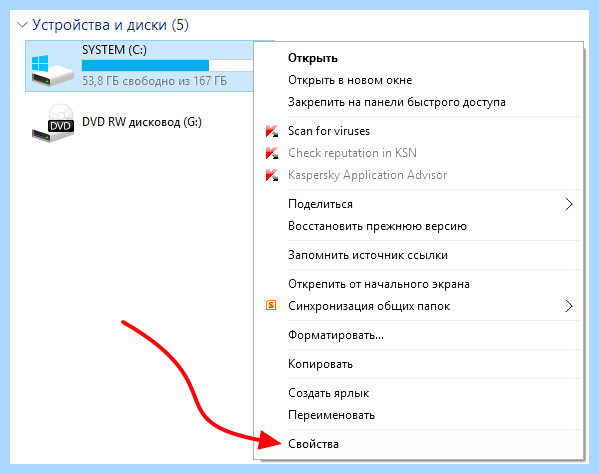
Task: Expand the Синхронизация общих папок submenu arrow
Action: tap(569, 306)
